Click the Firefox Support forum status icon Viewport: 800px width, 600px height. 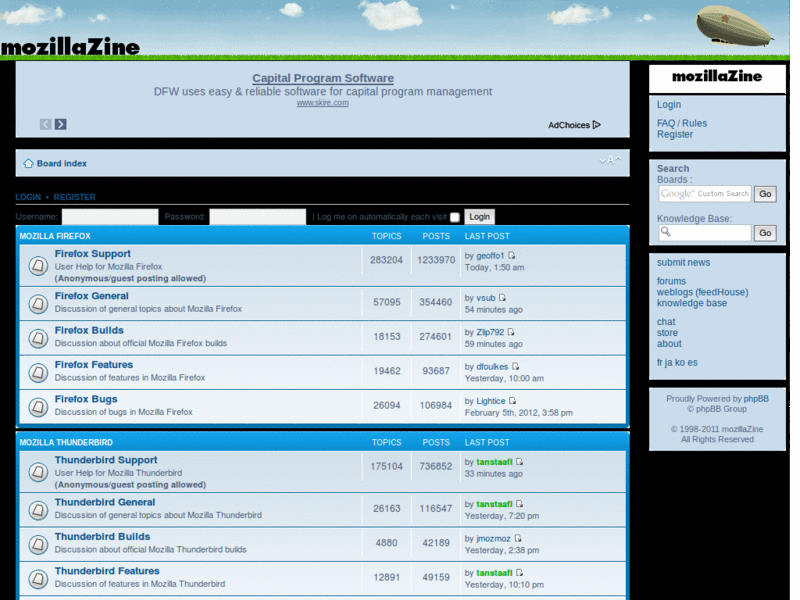38,266
